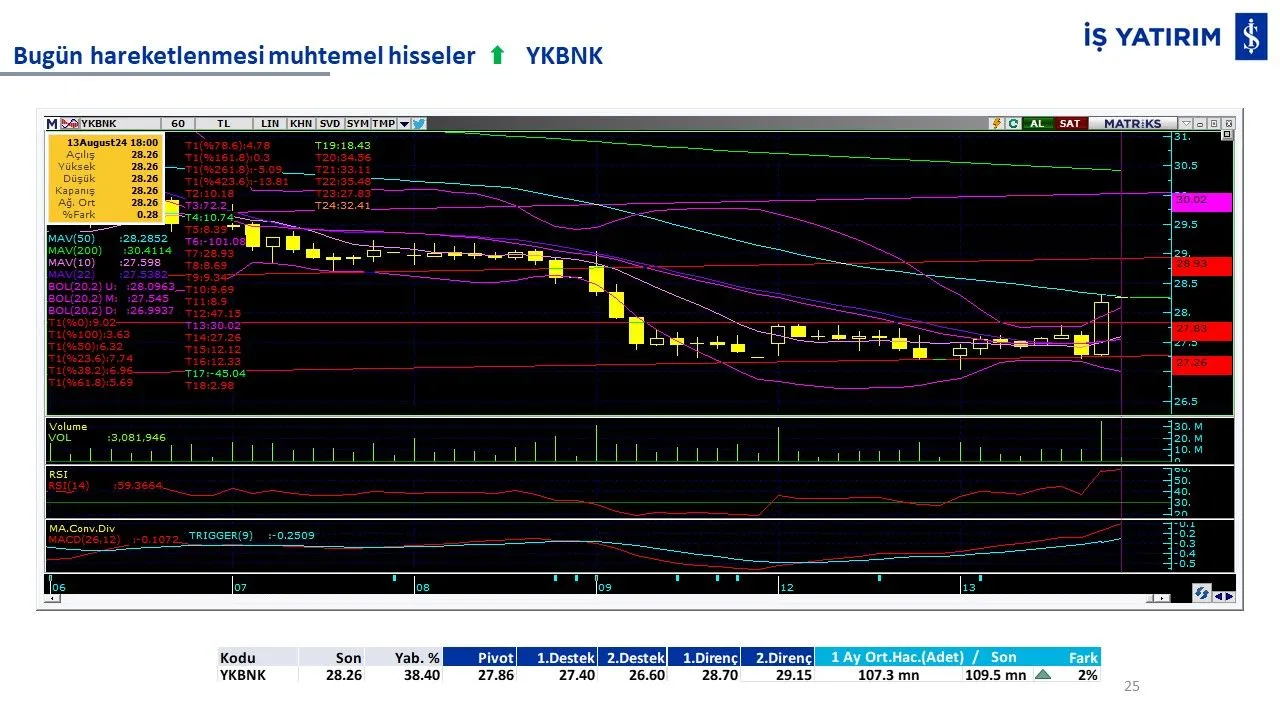This screenshot has height=720, width=1280.
Task: Click the 07 date marker on timeline
Action: [x=240, y=588]
